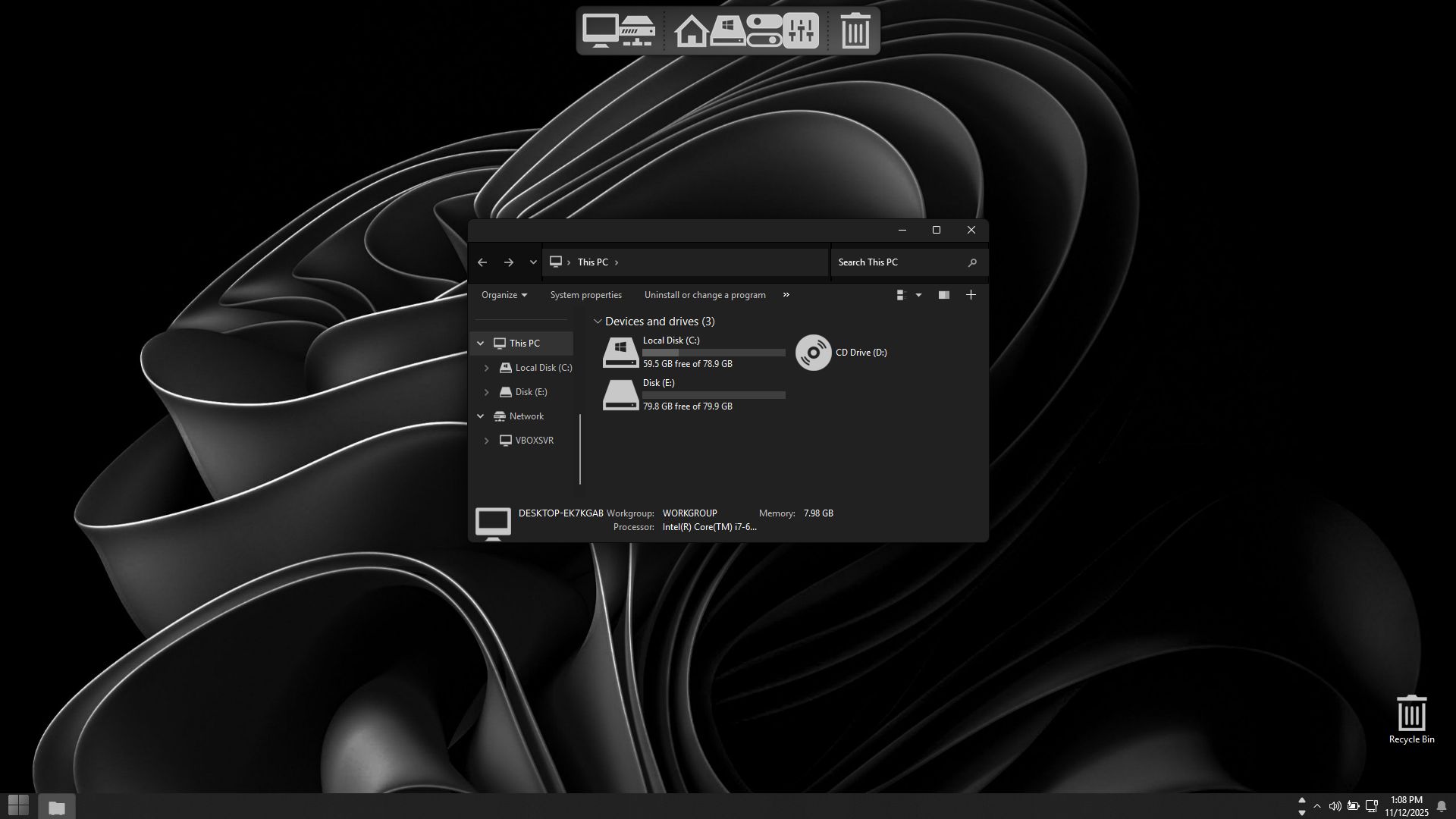
Task: Click System properties in the command bar
Action: (585, 295)
